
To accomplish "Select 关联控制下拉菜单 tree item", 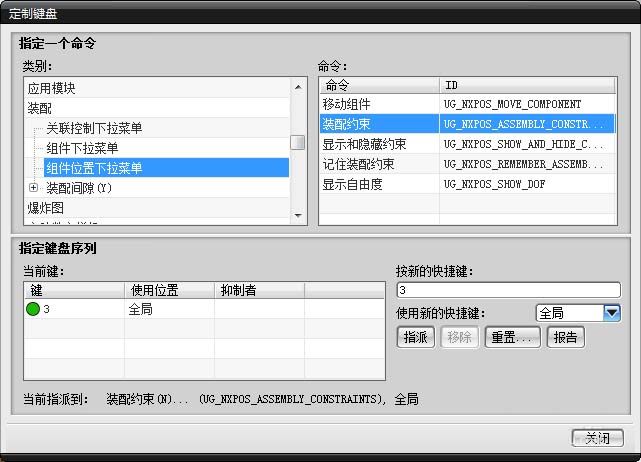I will [94, 128].
